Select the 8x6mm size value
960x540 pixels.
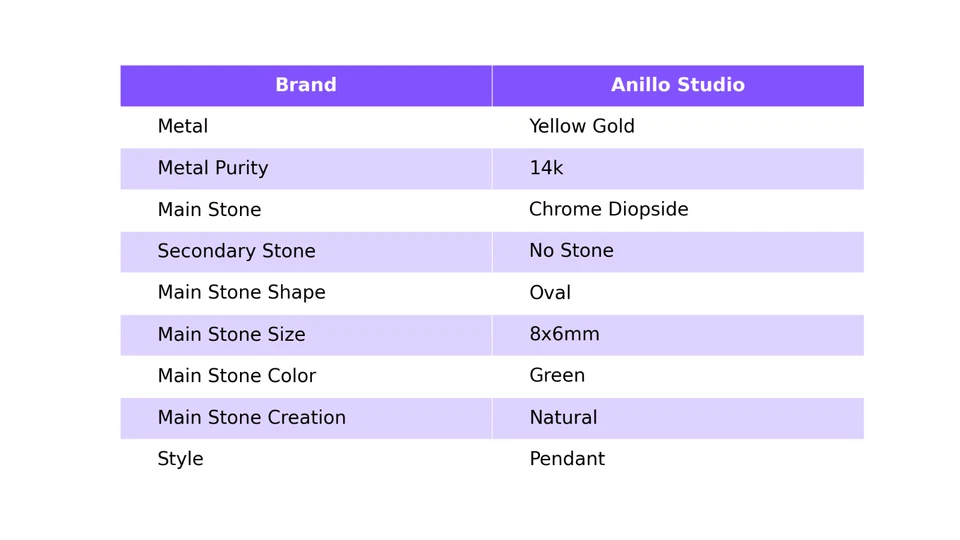(x=564, y=335)
